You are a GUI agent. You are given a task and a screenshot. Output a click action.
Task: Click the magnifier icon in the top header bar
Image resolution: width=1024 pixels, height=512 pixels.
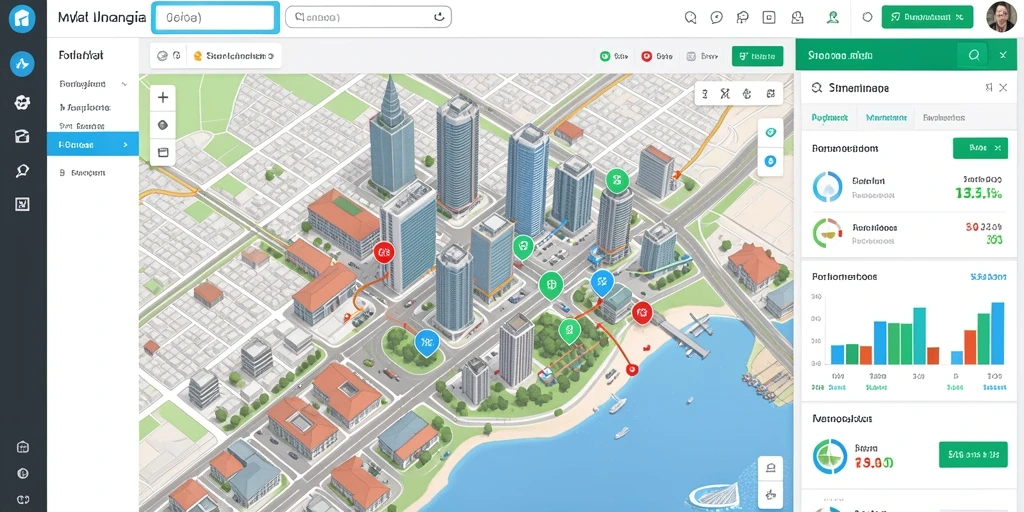(x=690, y=18)
